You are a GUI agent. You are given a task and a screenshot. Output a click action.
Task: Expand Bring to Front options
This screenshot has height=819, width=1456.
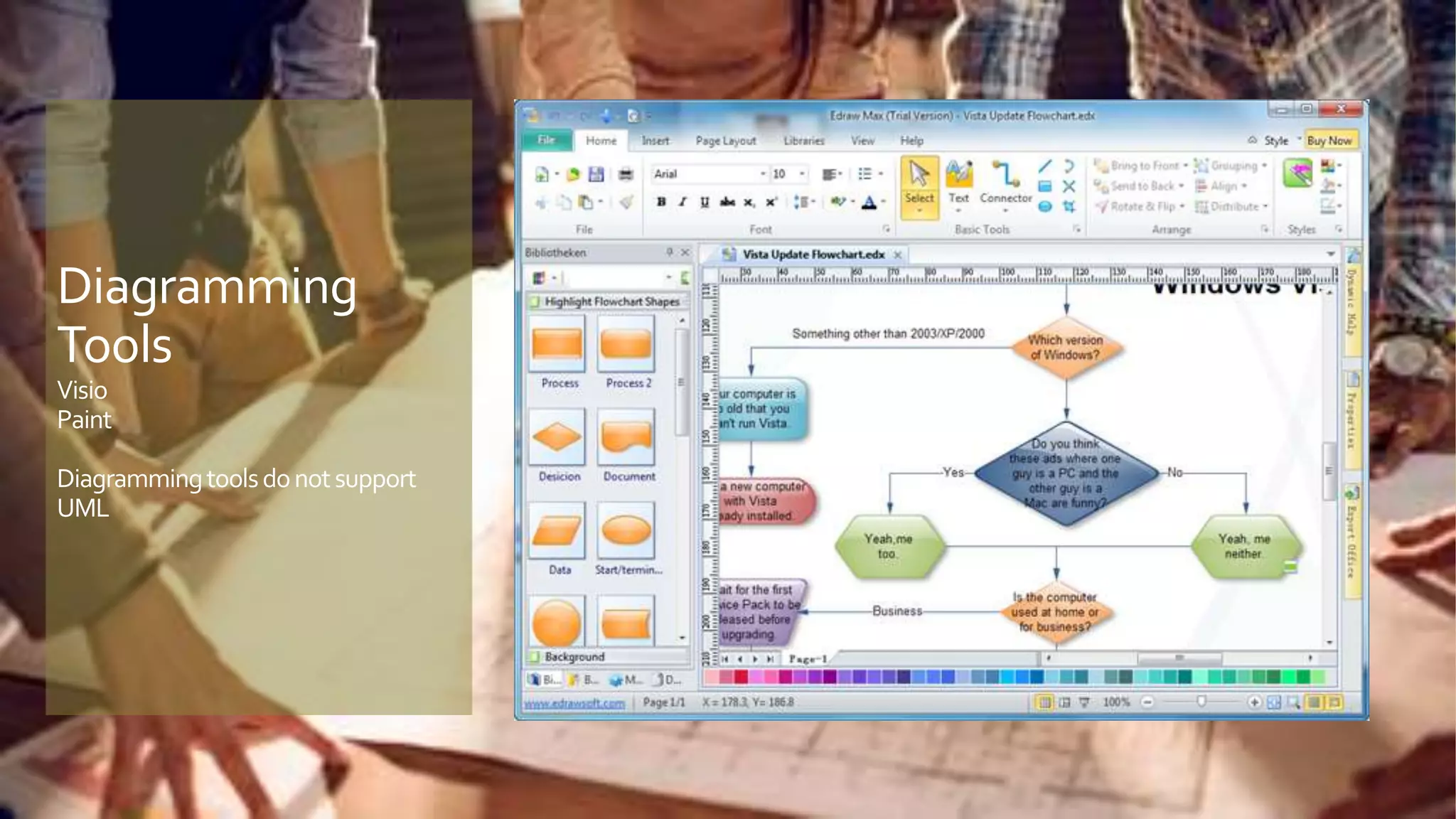[1186, 166]
